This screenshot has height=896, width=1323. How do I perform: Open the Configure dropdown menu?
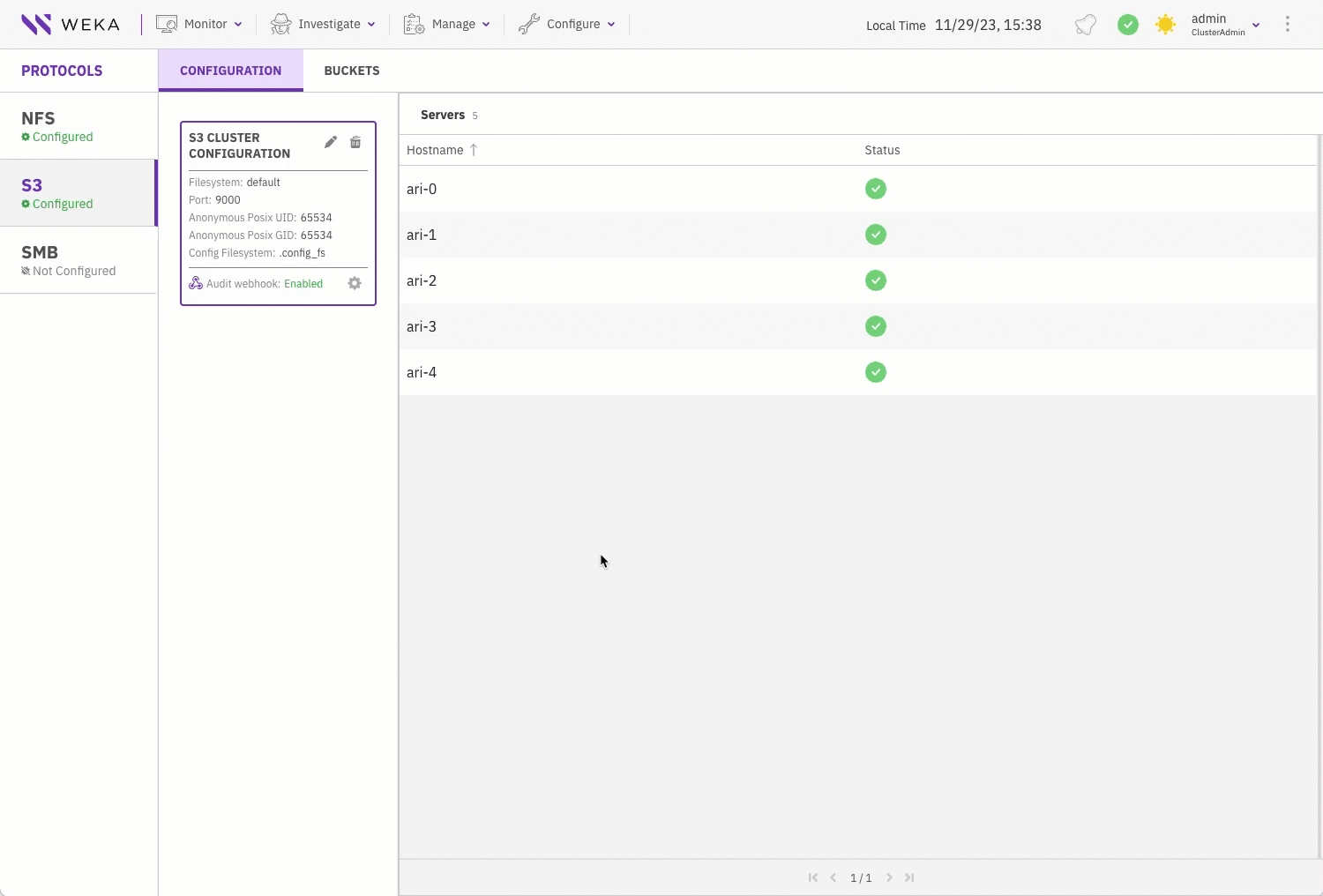(x=566, y=24)
